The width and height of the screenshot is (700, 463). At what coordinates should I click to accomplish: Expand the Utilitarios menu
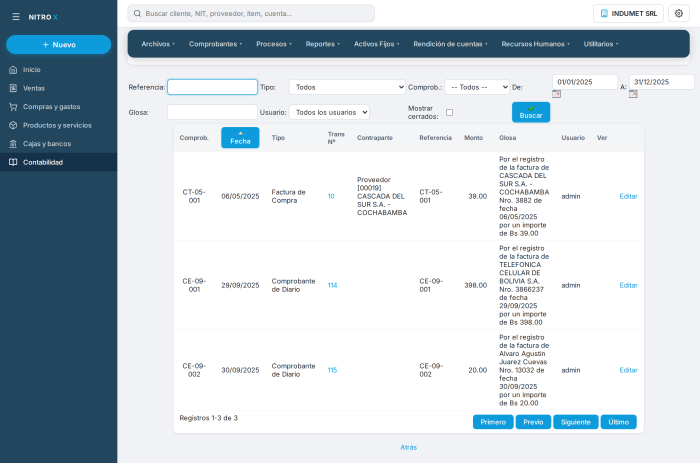coord(601,44)
